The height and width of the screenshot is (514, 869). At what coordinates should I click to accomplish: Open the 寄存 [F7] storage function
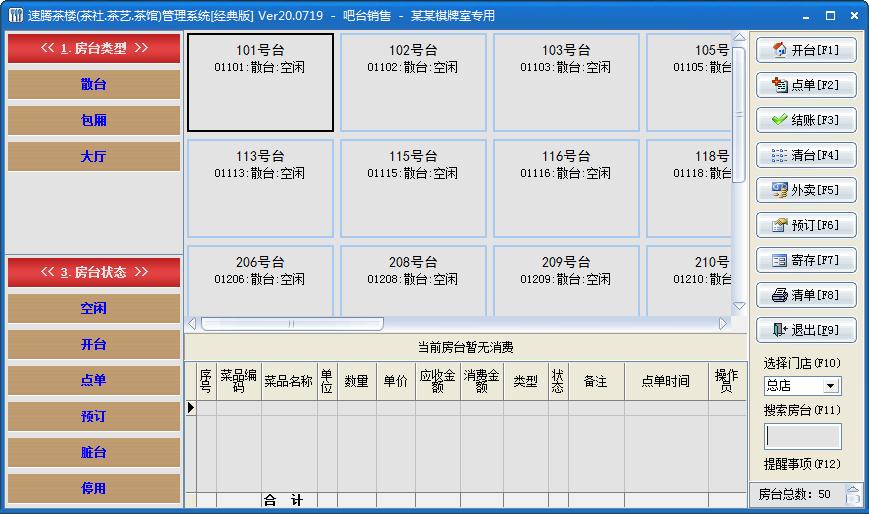coord(805,260)
